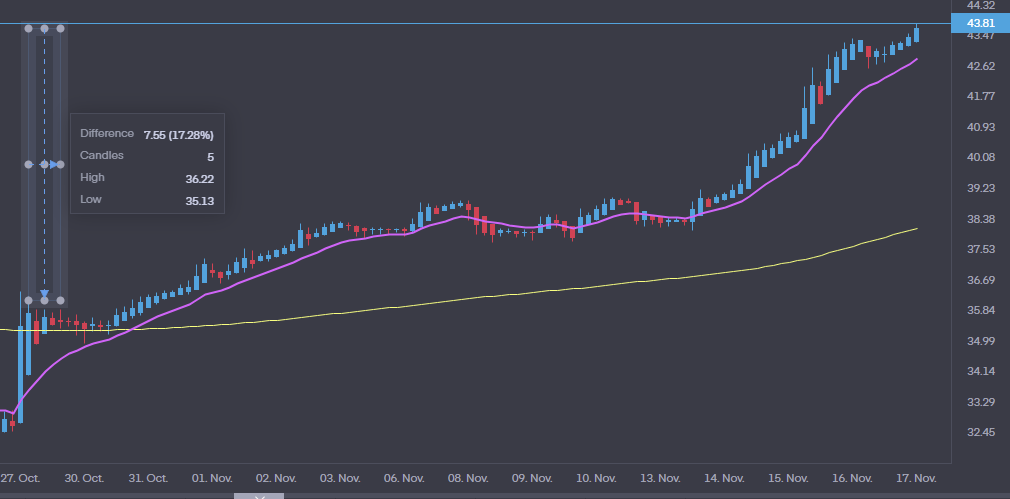Click the bottom-right measurement box handle
Image resolution: width=1010 pixels, height=499 pixels.
point(60,300)
